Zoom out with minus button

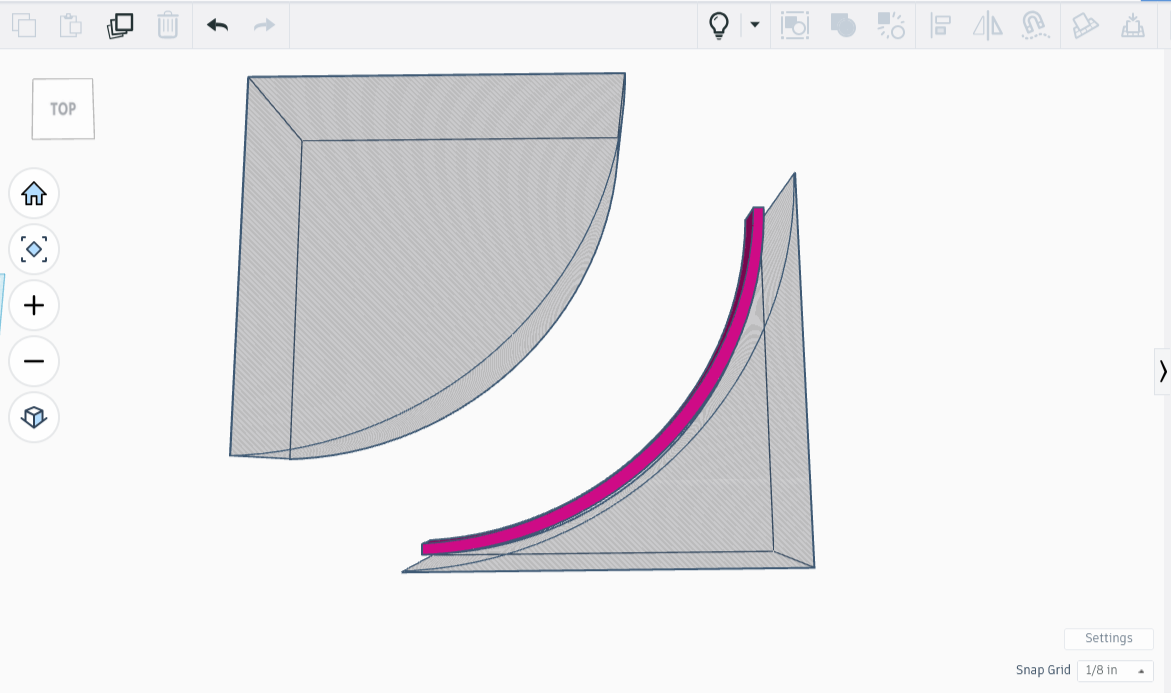click(34, 361)
